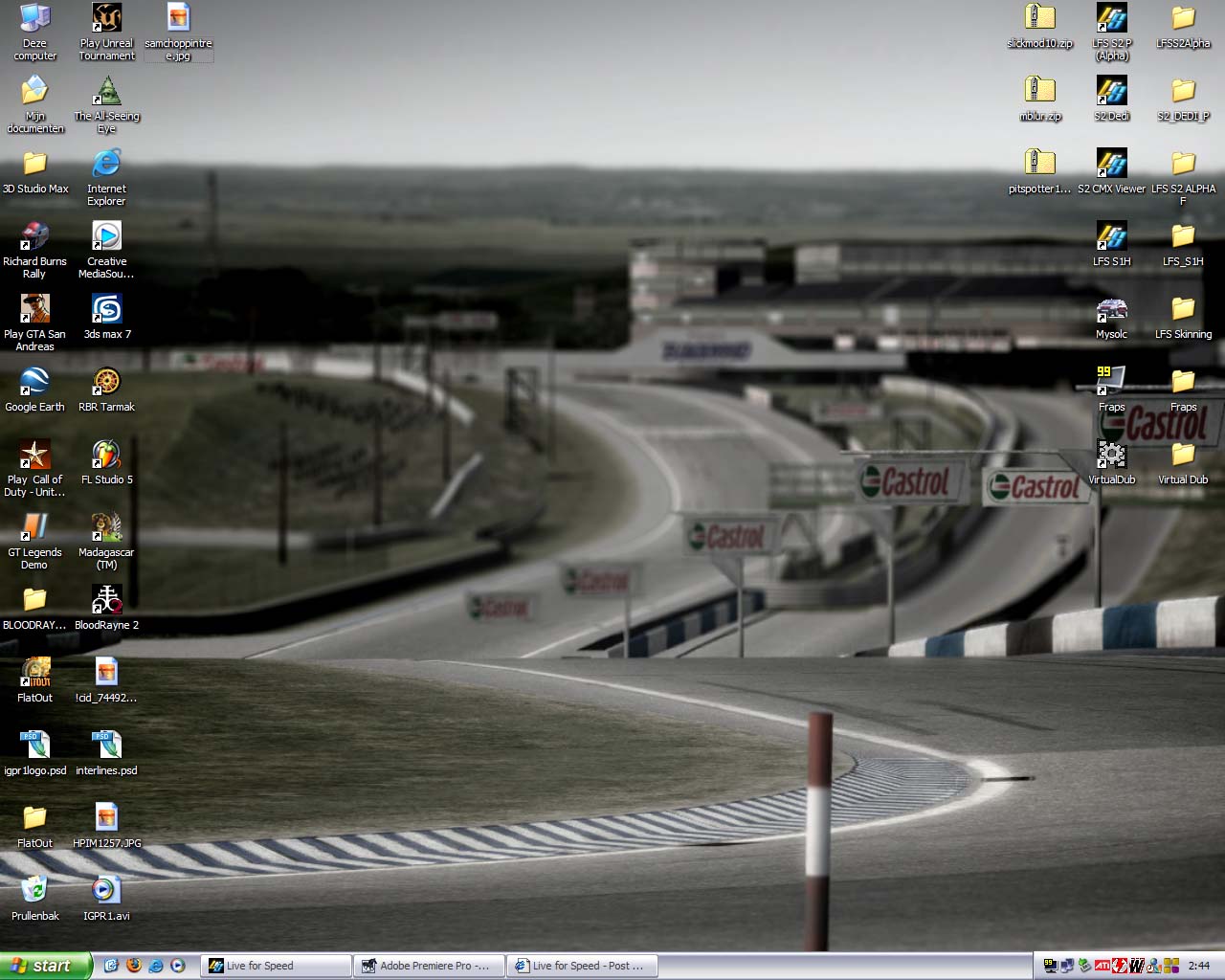This screenshot has height=980, width=1225.
Task: Select the samchoppintree.jpg image file
Action: tap(178, 32)
